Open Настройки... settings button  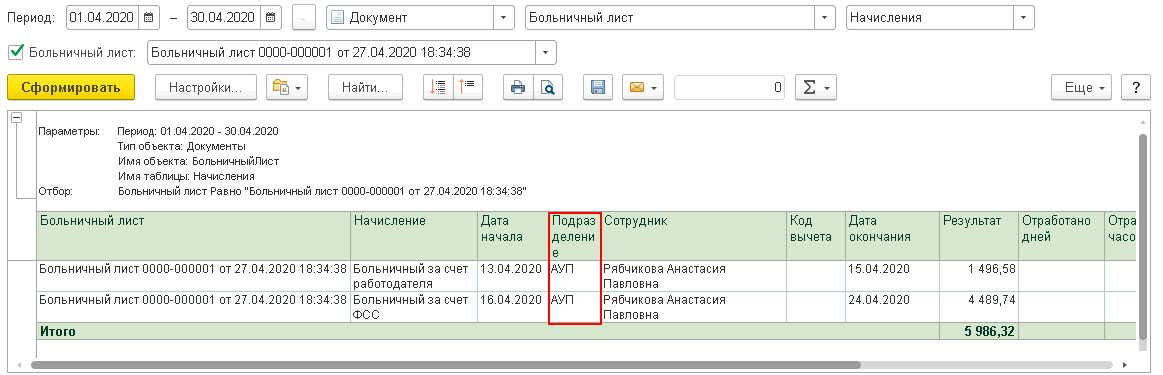205,87
